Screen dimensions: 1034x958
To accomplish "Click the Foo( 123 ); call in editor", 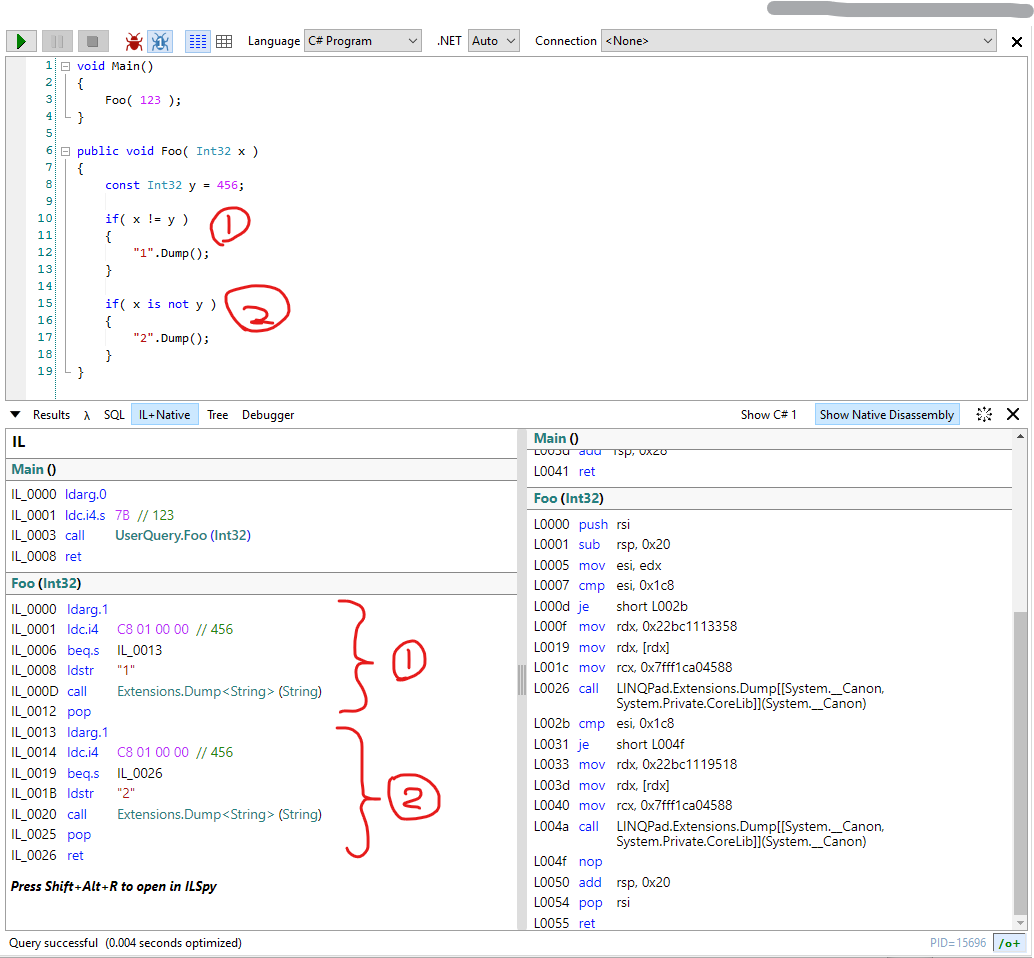I will coord(142,100).
